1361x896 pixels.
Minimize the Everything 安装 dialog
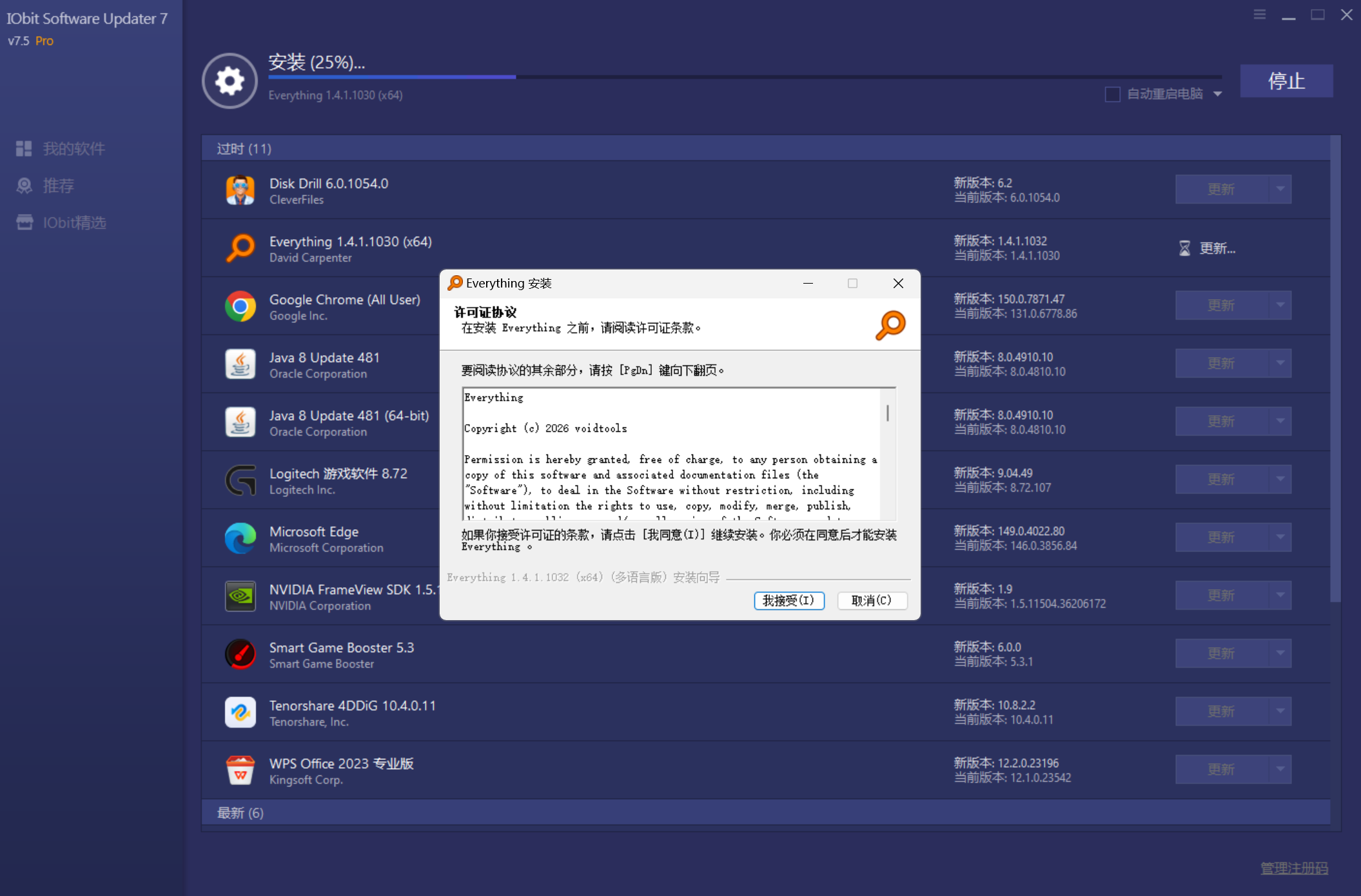(808, 283)
